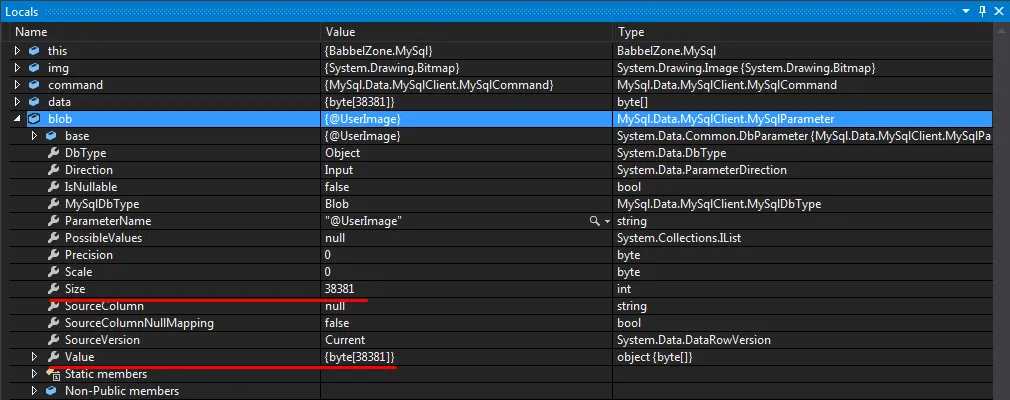The height and width of the screenshot is (400, 1010).
Task: Expand the command variable node
Action: click(x=17, y=84)
